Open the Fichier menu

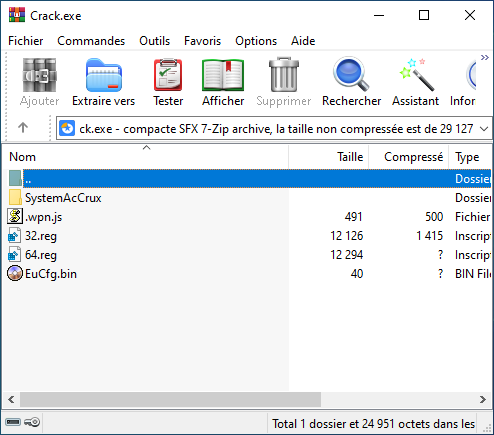tap(26, 41)
